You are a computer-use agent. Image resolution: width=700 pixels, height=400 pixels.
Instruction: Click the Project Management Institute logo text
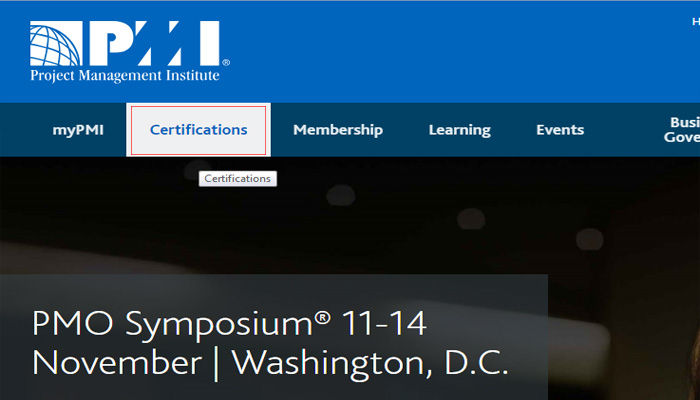coord(125,75)
